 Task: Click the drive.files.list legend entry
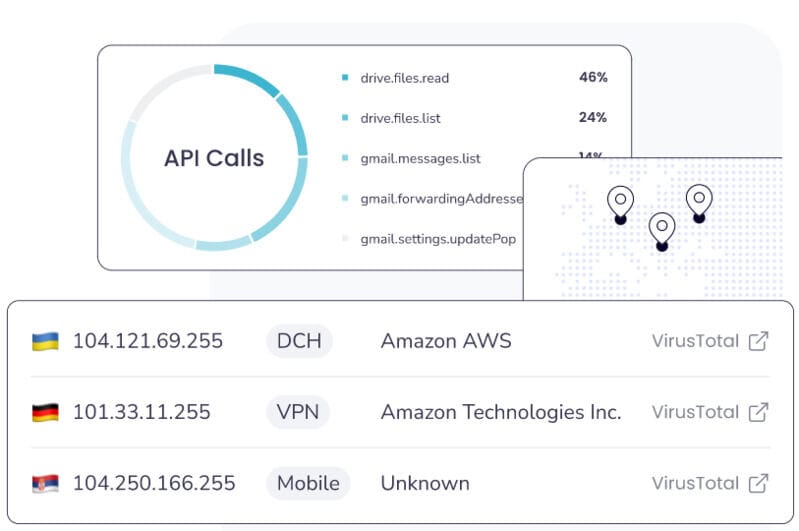[x=400, y=118]
